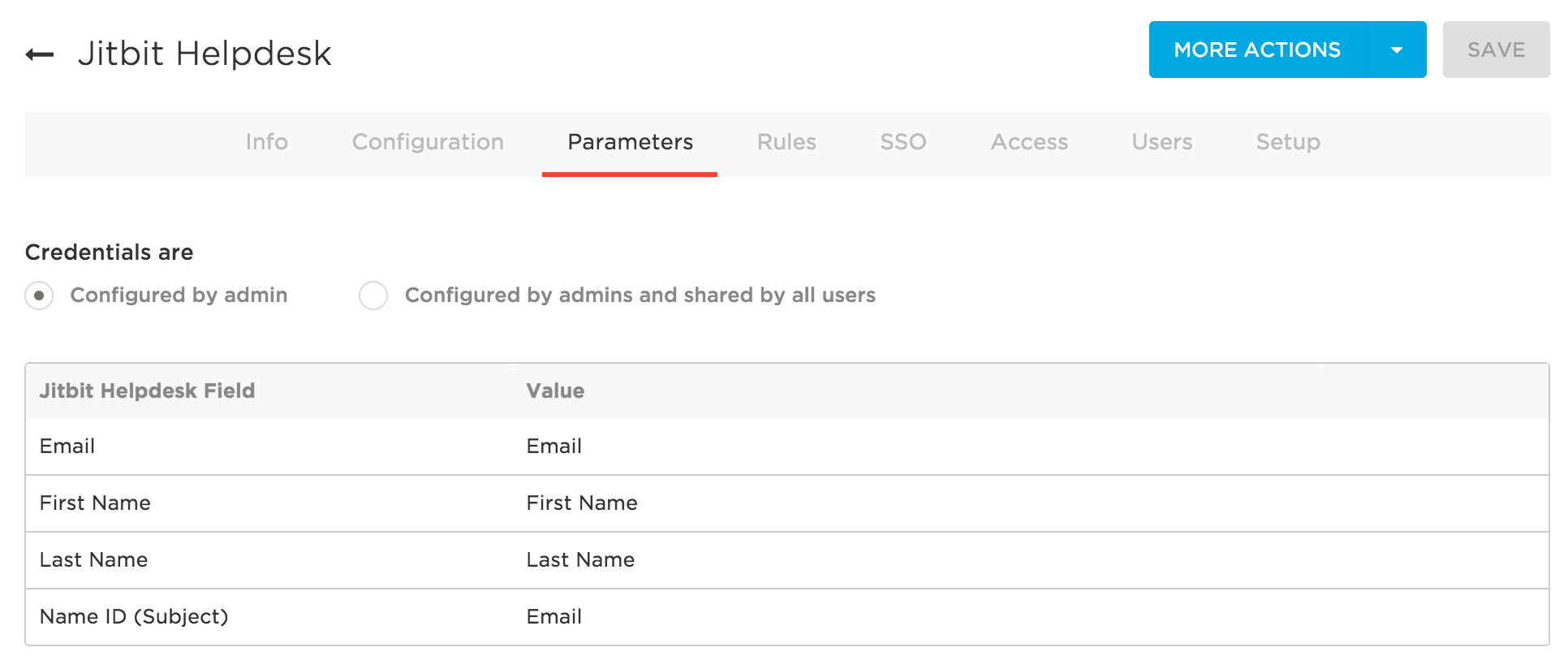Click the Value column header

[x=555, y=391]
